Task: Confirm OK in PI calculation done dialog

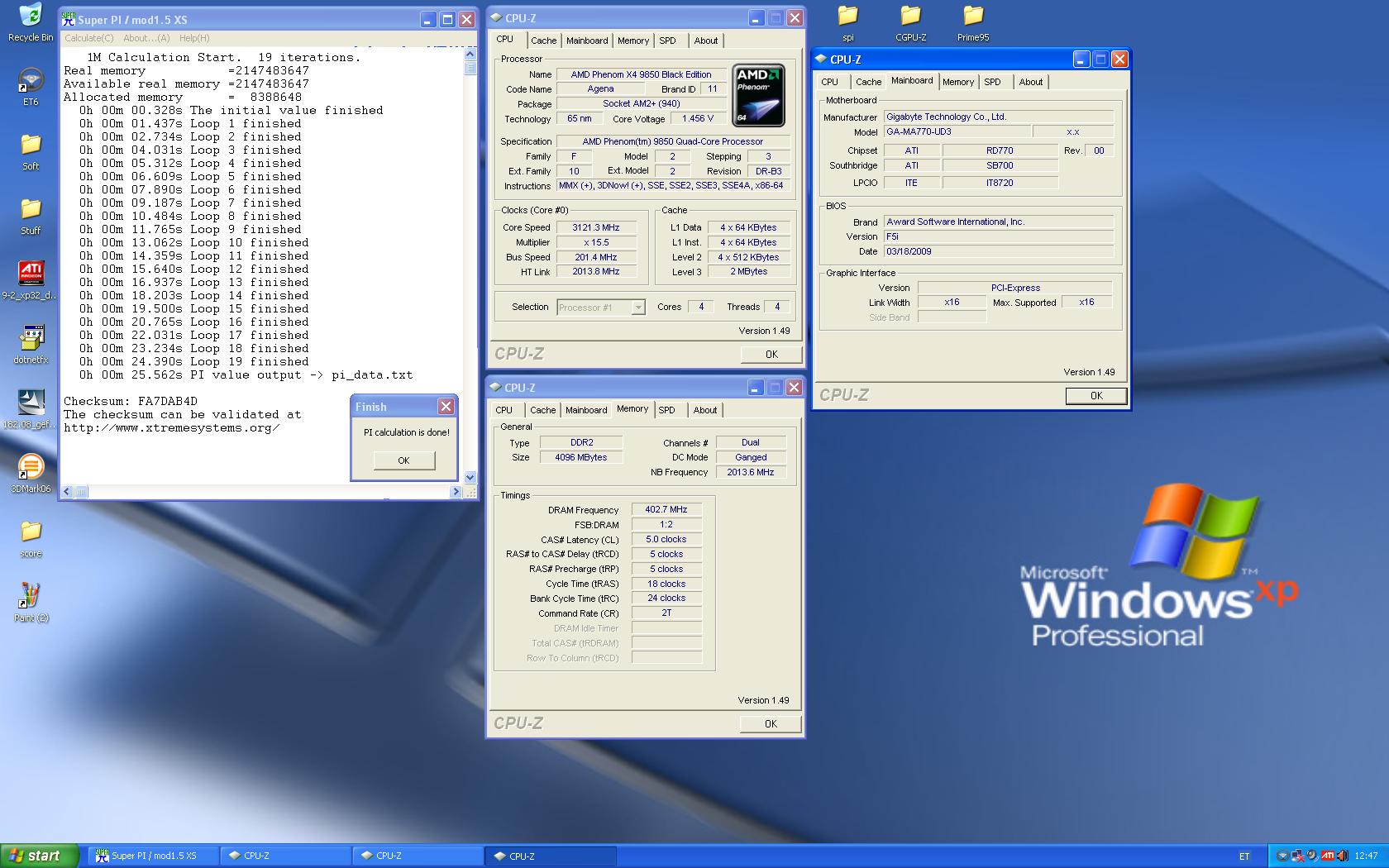Action: (403, 460)
